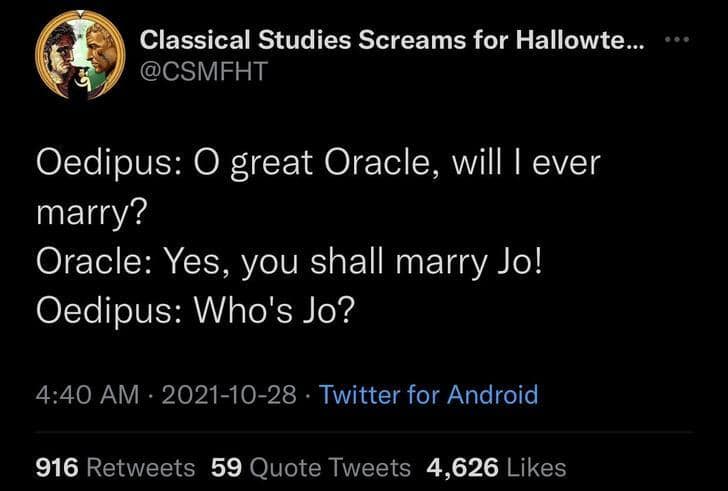728x491 pixels.
Task: Click the "Likes" label text
Action: click(538, 467)
